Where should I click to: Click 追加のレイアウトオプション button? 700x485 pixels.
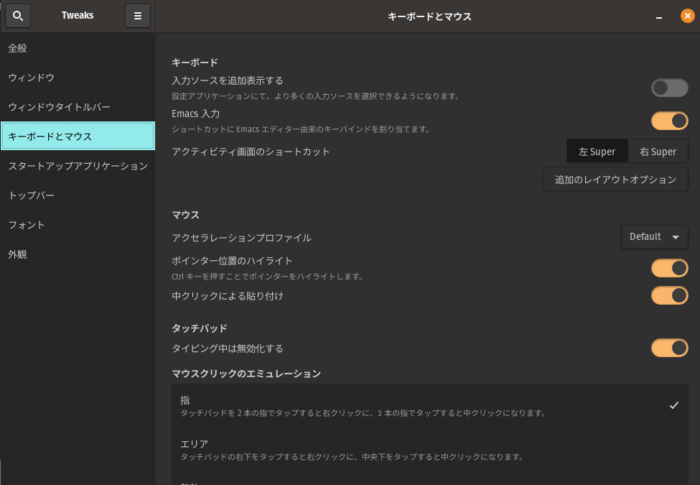[615, 180]
